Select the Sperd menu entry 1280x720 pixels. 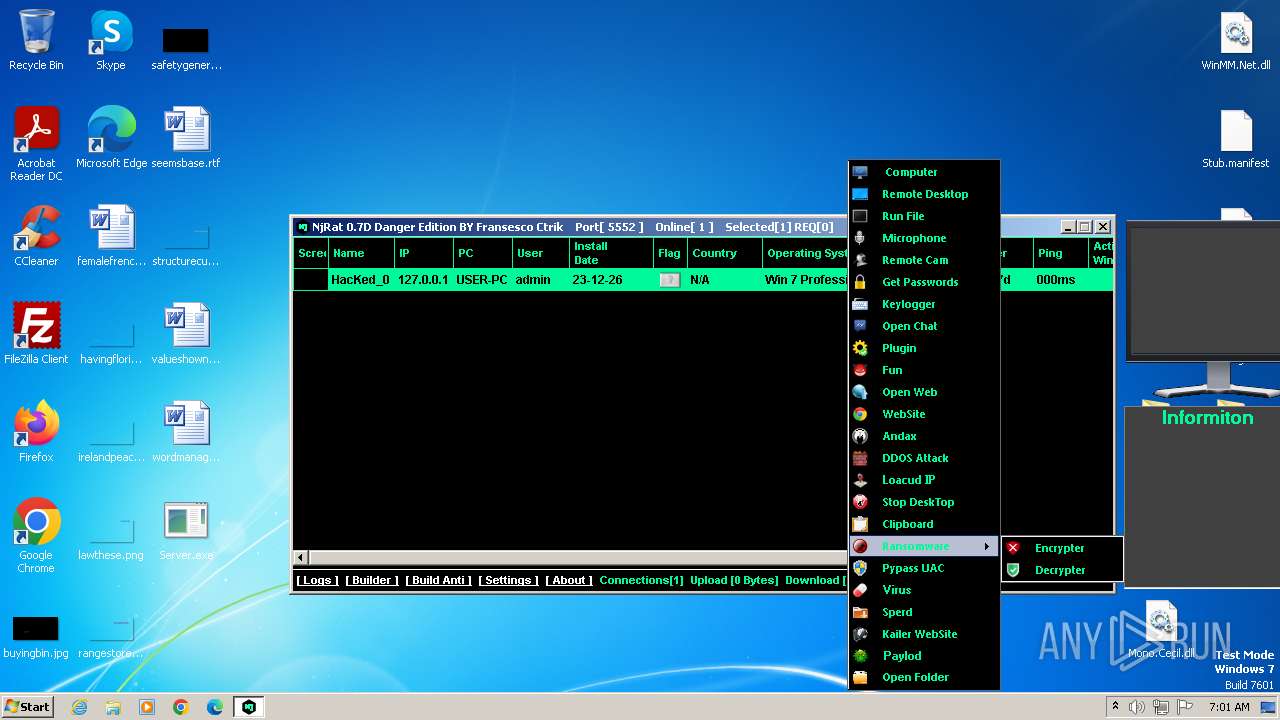pos(924,612)
